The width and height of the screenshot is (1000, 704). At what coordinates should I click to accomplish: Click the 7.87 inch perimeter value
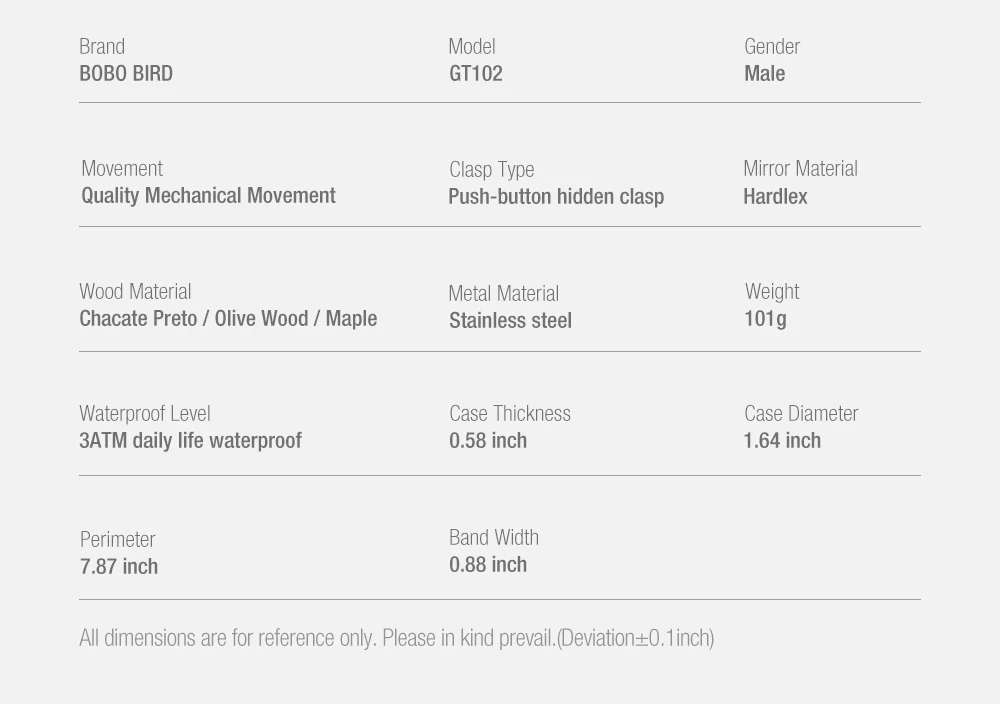(119, 566)
